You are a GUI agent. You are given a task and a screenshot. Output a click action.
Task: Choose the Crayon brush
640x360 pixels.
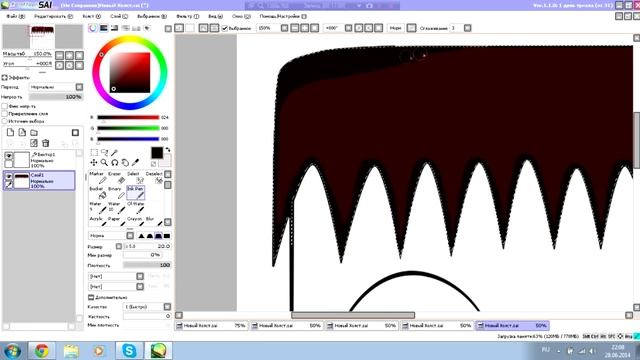(x=136, y=222)
